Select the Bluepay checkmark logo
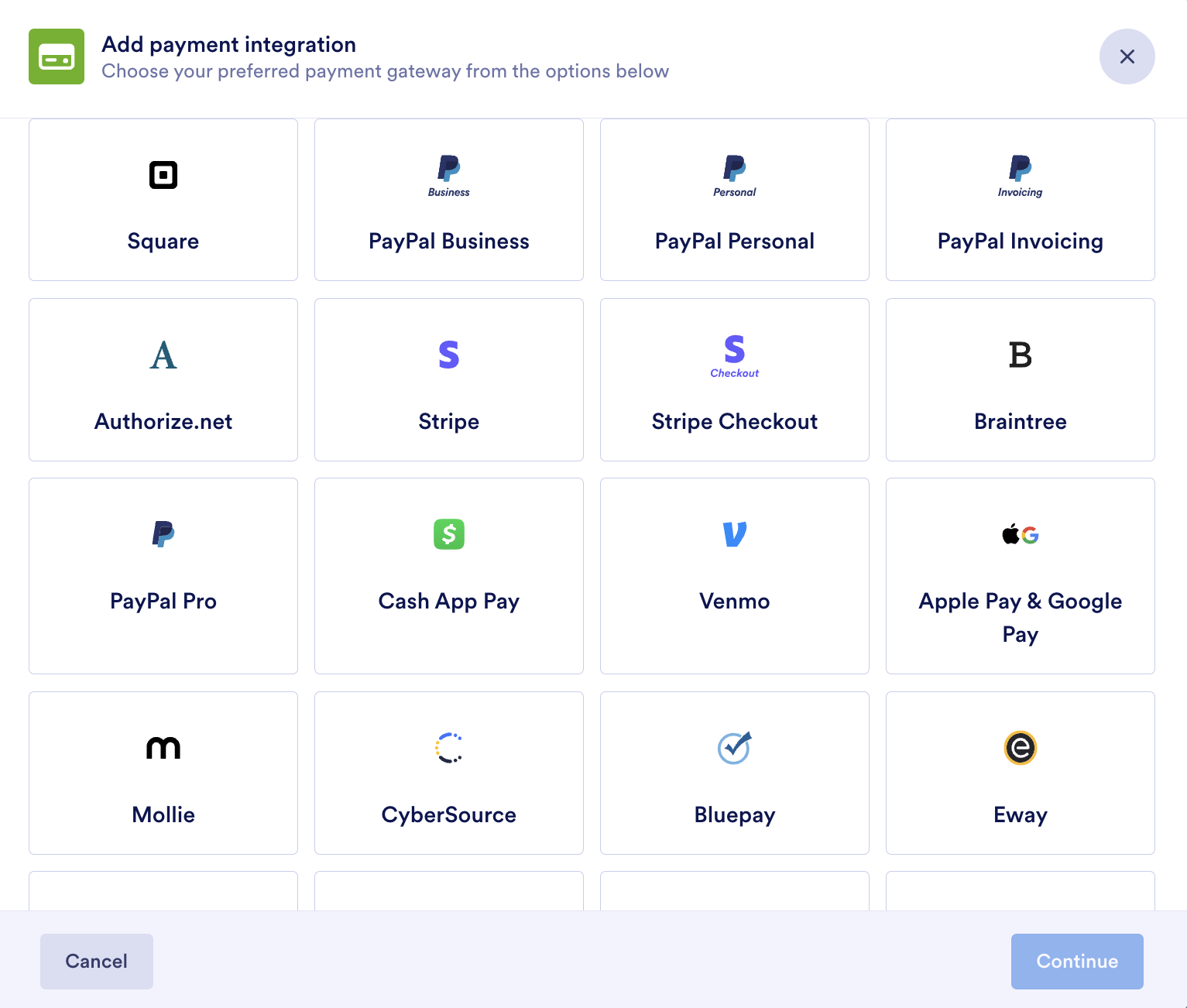Viewport: 1187px width, 1008px height. 735,748
